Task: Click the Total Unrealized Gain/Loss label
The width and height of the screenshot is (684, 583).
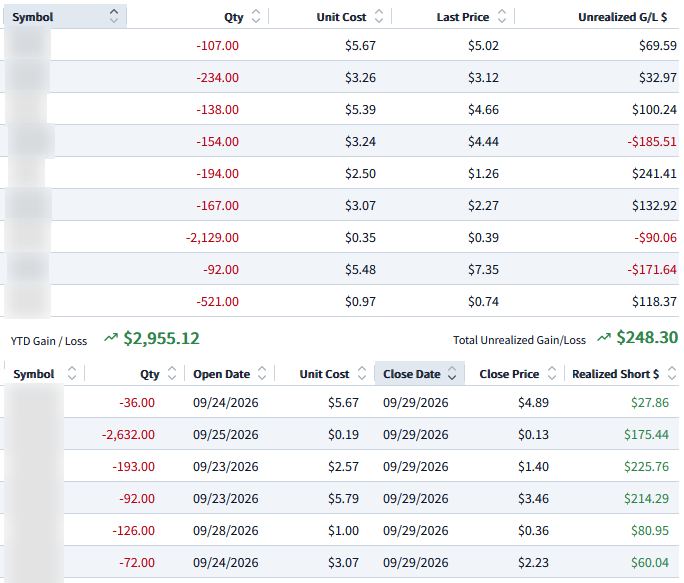Action: coord(519,340)
